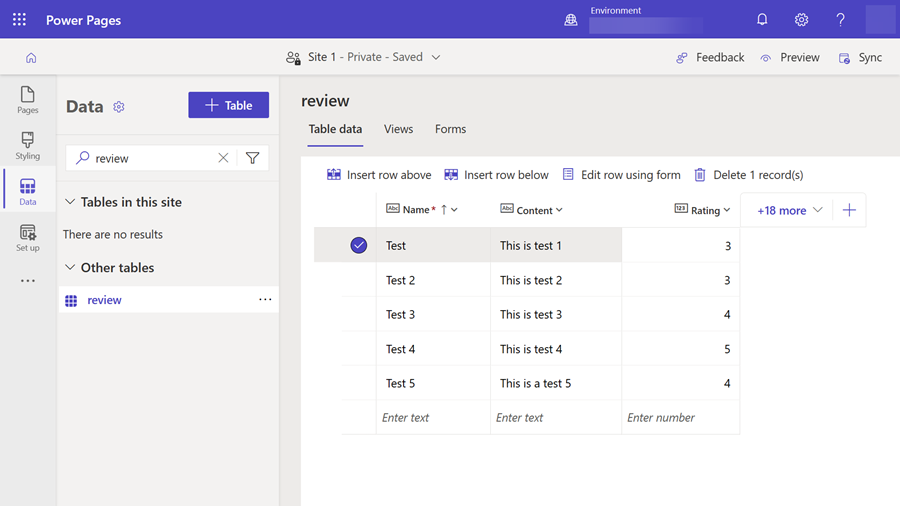This screenshot has height=506, width=900.
Task: Go to the Home icon
Action: 31,58
